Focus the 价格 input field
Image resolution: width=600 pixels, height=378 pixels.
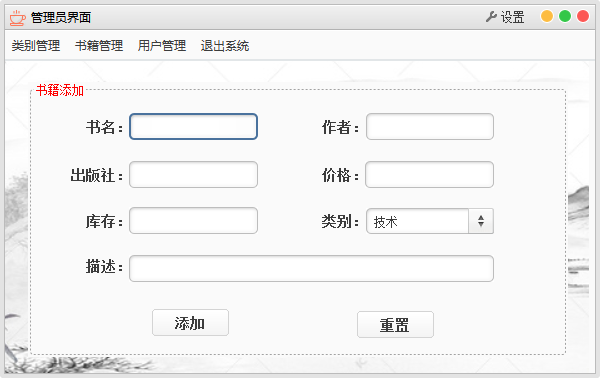point(429,174)
